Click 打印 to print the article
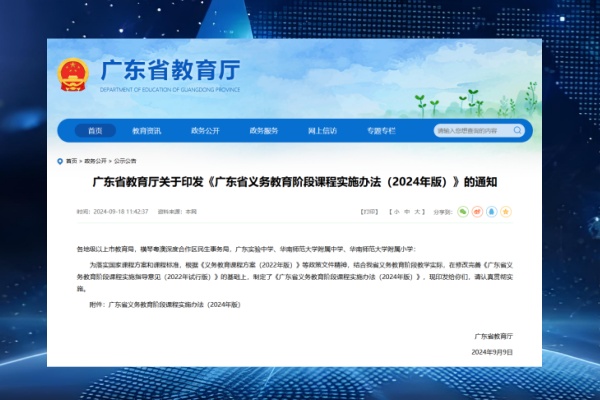Viewport: 600px width, 400px height. [x=370, y=212]
